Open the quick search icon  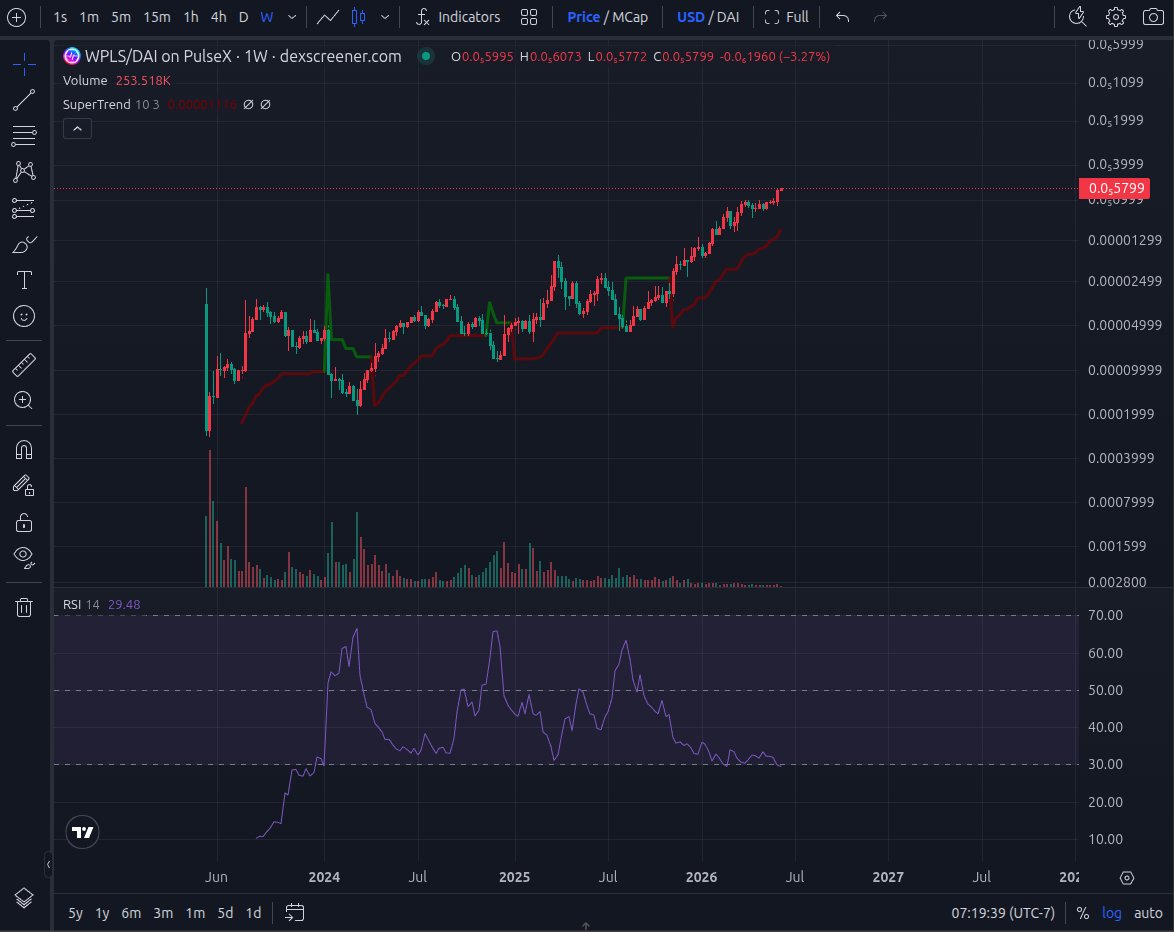[1077, 16]
